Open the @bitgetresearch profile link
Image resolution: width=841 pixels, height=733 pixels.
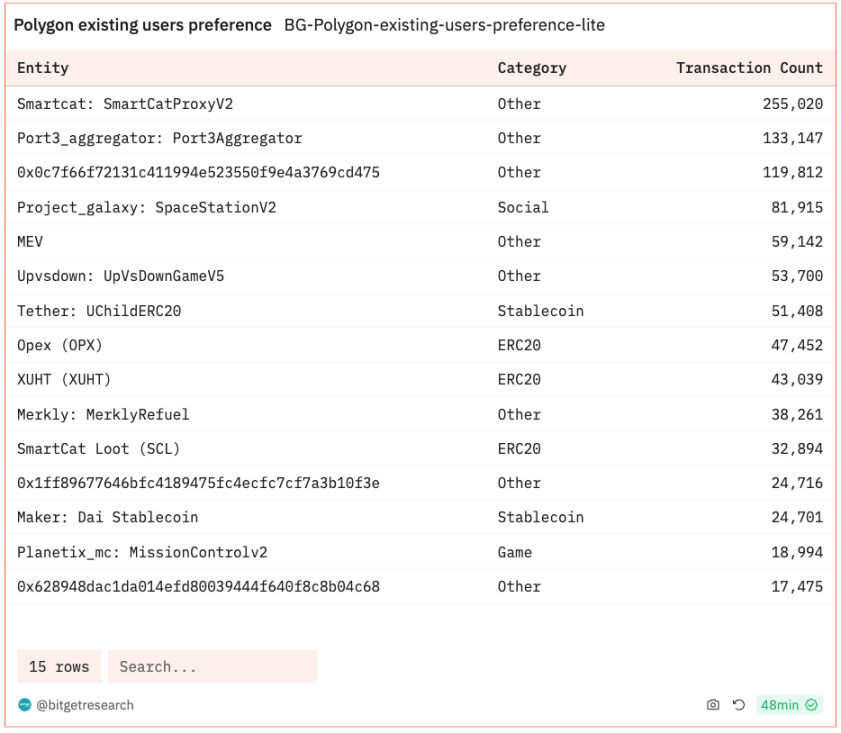(x=85, y=705)
